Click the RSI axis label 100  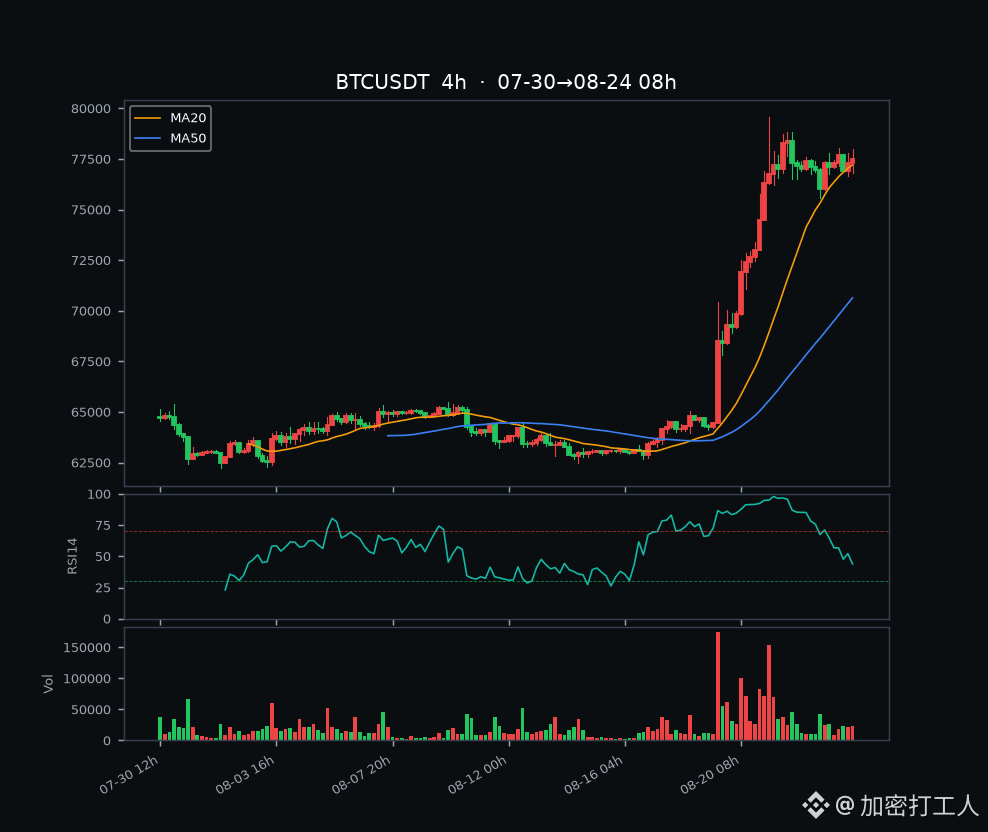99,495
